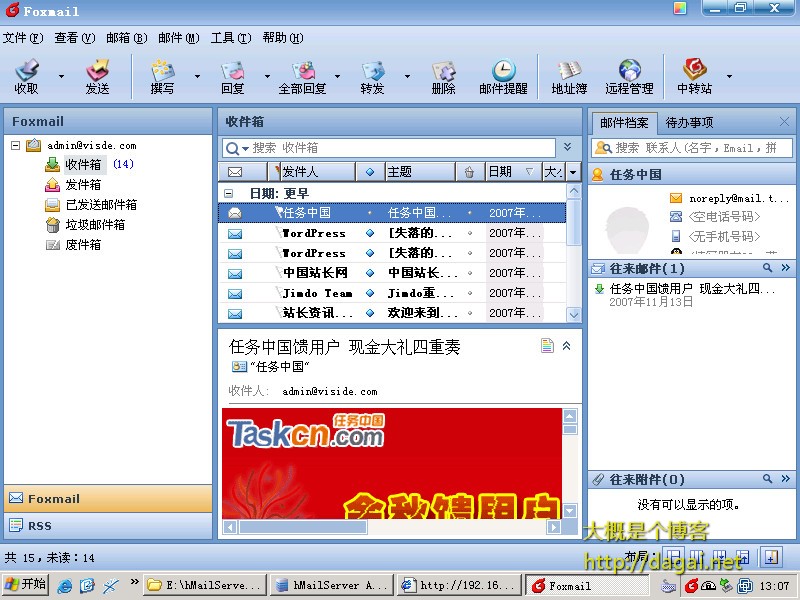
Task: Expand the 往来邮件 section chevron
Action: (x=785, y=267)
